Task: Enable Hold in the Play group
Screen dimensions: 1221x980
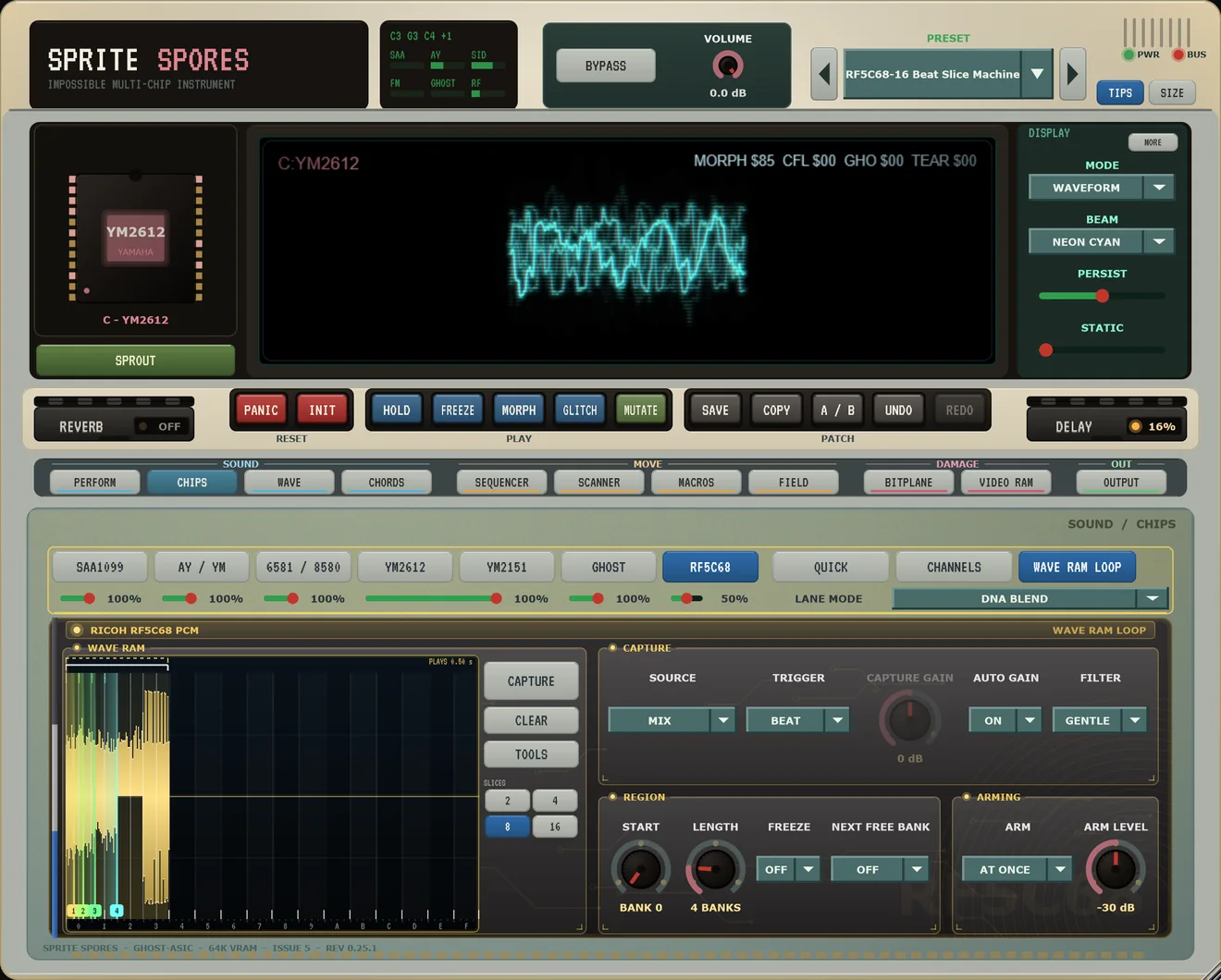Action: click(x=396, y=410)
